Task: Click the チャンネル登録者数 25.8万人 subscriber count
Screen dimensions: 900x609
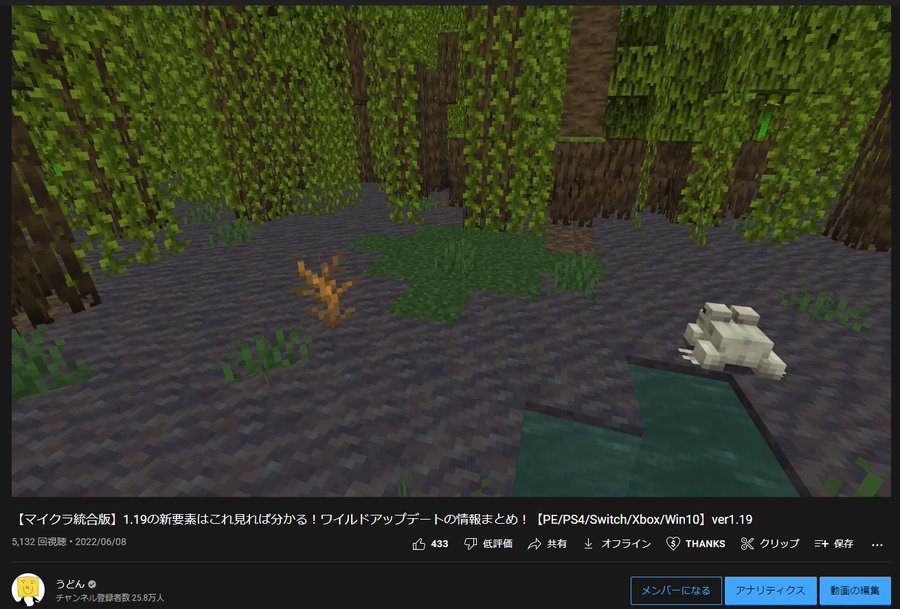Action: [110, 598]
